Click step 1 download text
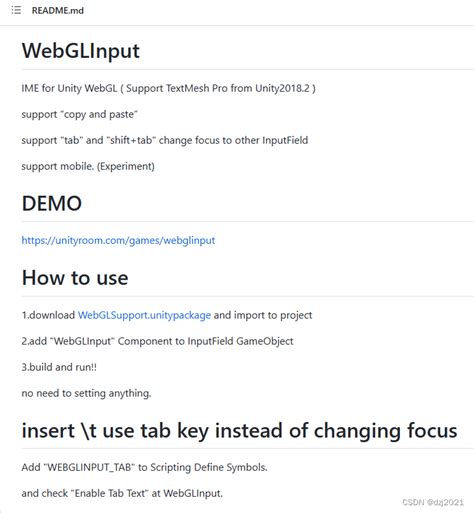 coord(48,315)
